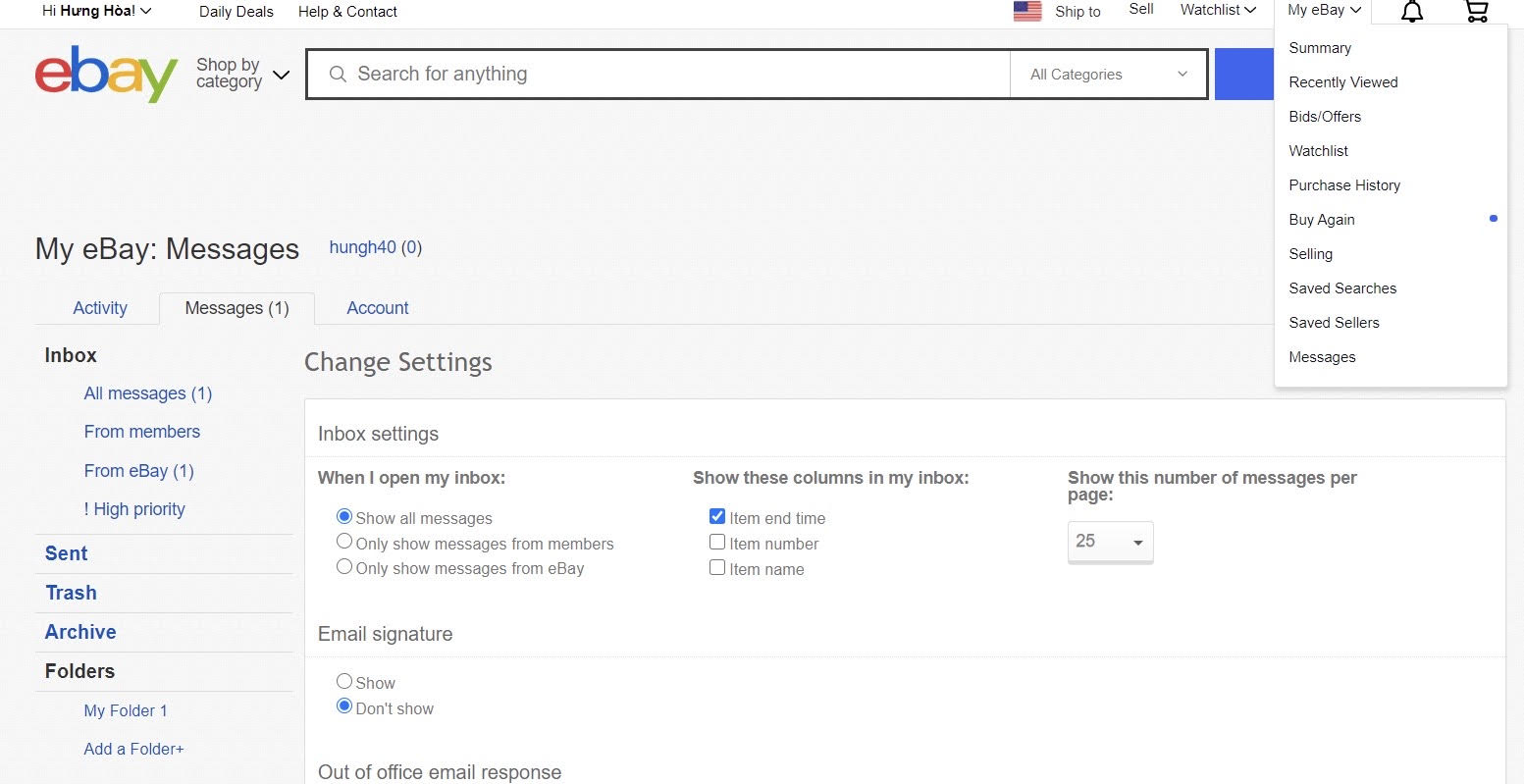Choose Bids/Offers in My eBay menu
Screen dimensions: 1524x784
point(1325,117)
